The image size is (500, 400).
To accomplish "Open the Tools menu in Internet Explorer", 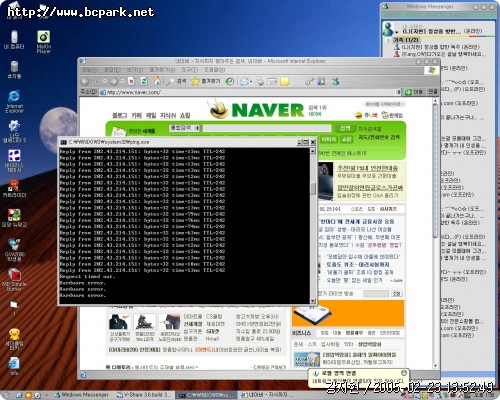I will (189, 70).
